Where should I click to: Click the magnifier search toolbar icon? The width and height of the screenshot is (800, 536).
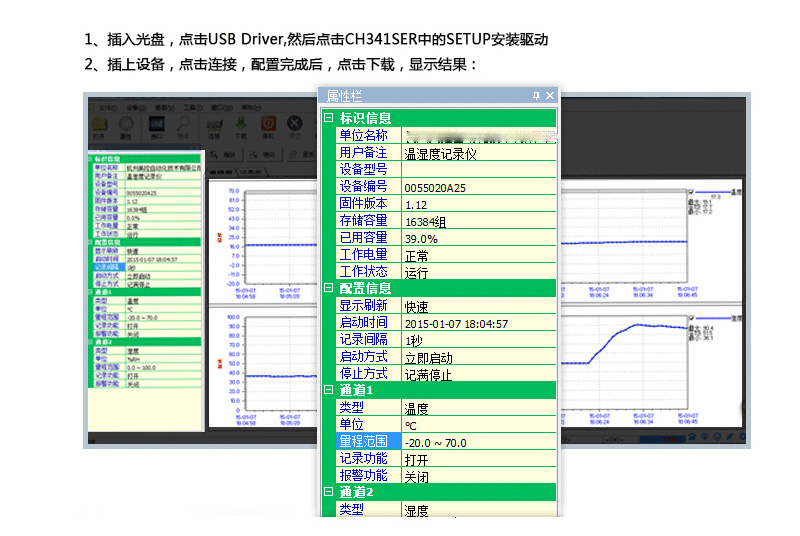click(184, 125)
